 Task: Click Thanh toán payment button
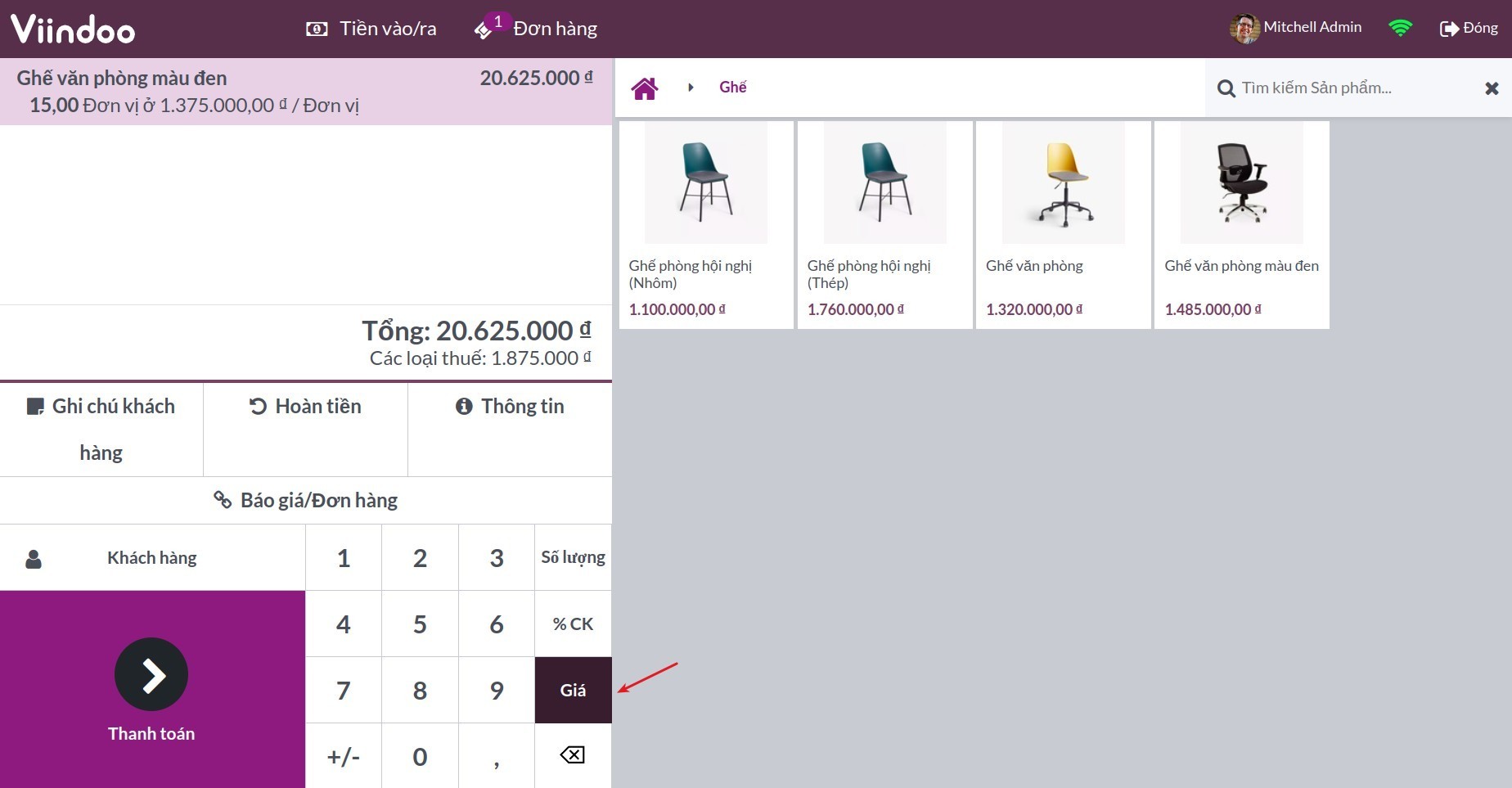pos(152,690)
